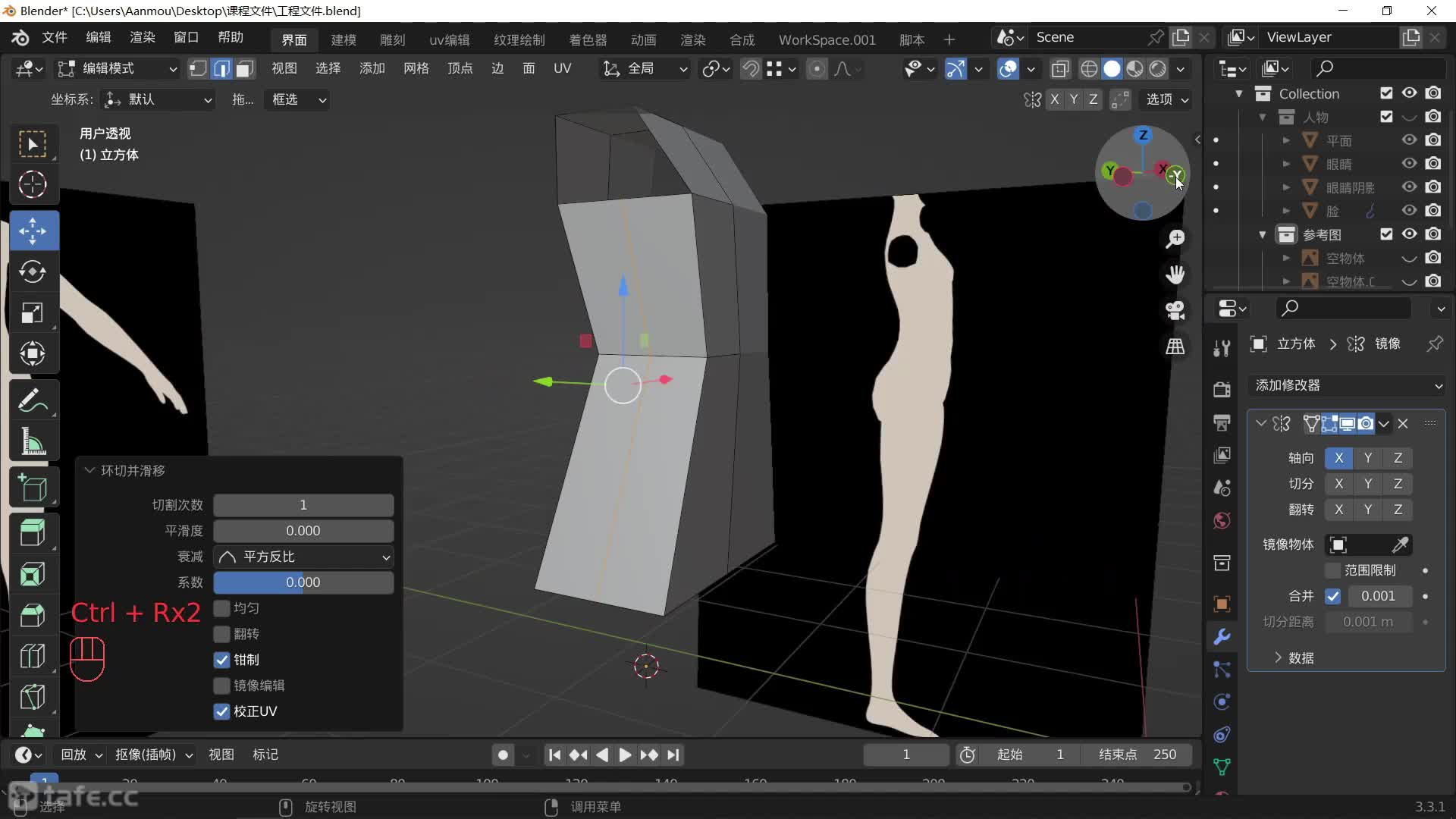The image size is (1456, 819).
Task: Select the Annotate pencil tool
Action: click(33, 400)
